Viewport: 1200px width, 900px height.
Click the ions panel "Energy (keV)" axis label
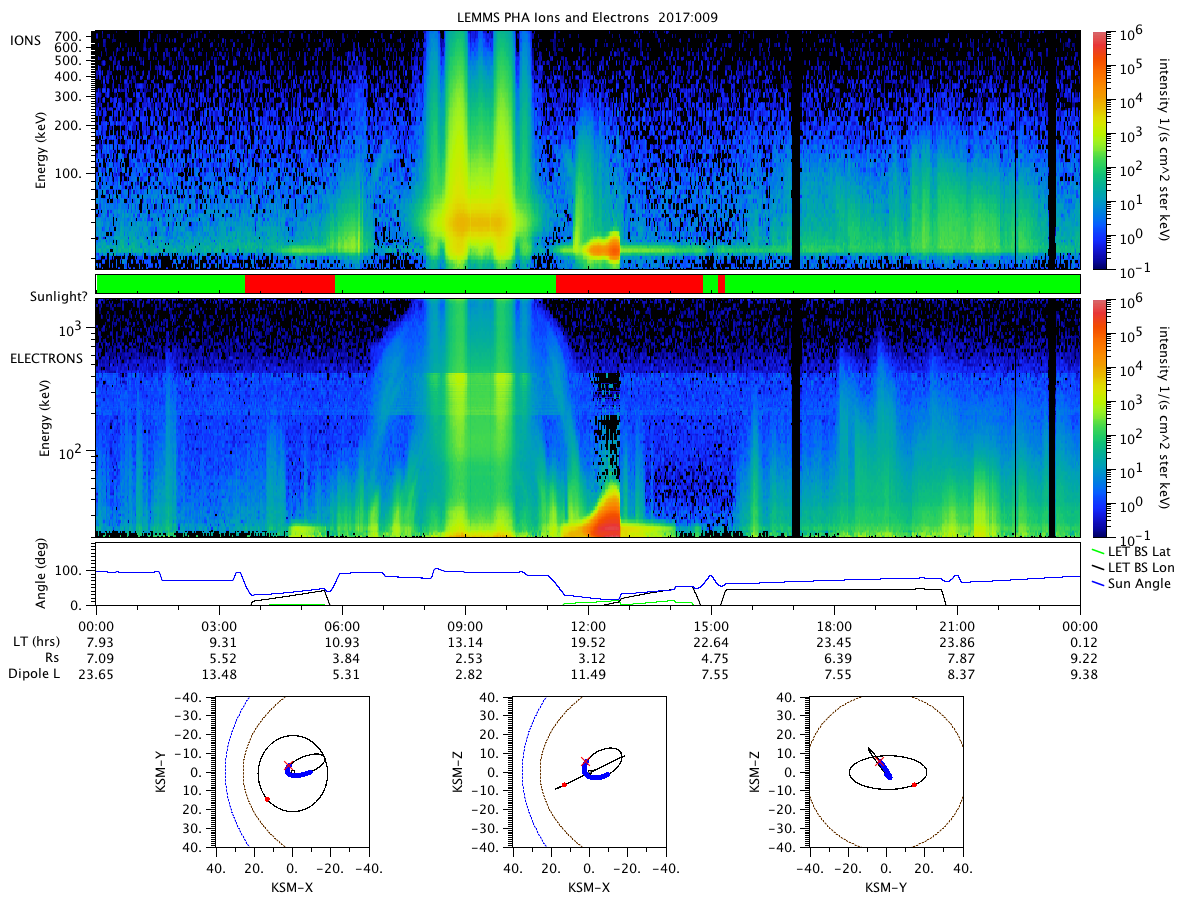[43, 150]
